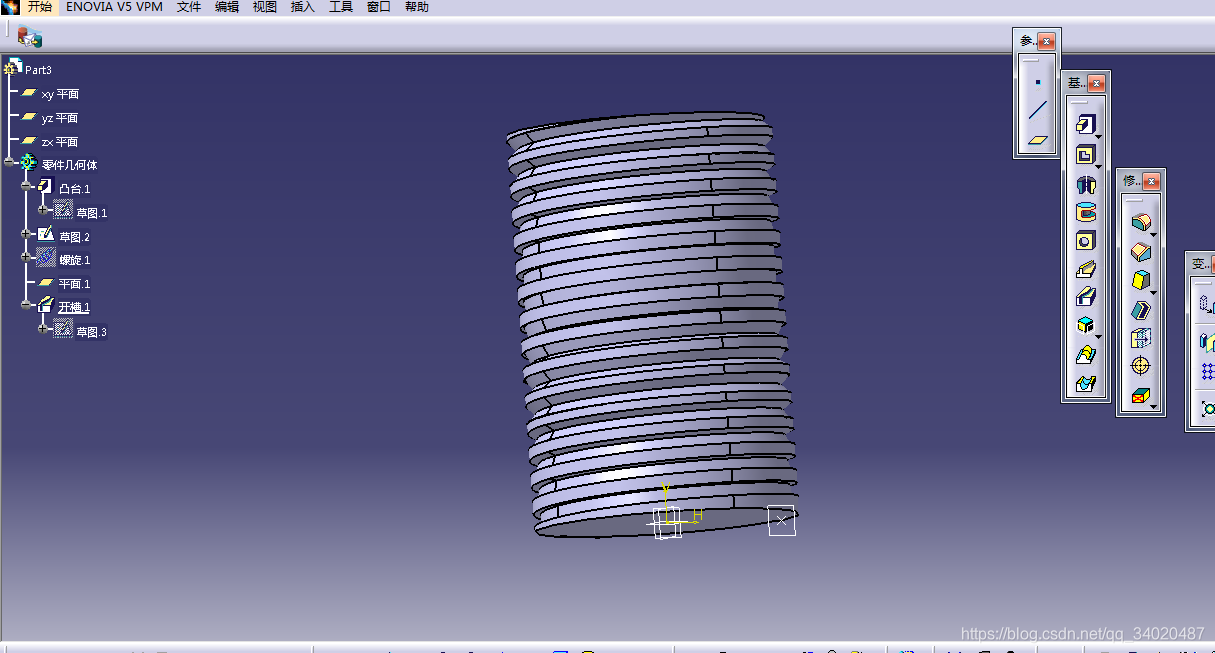Activate the Thread/Tap tool icon
This screenshot has width=1215, height=653.
click(1139, 366)
